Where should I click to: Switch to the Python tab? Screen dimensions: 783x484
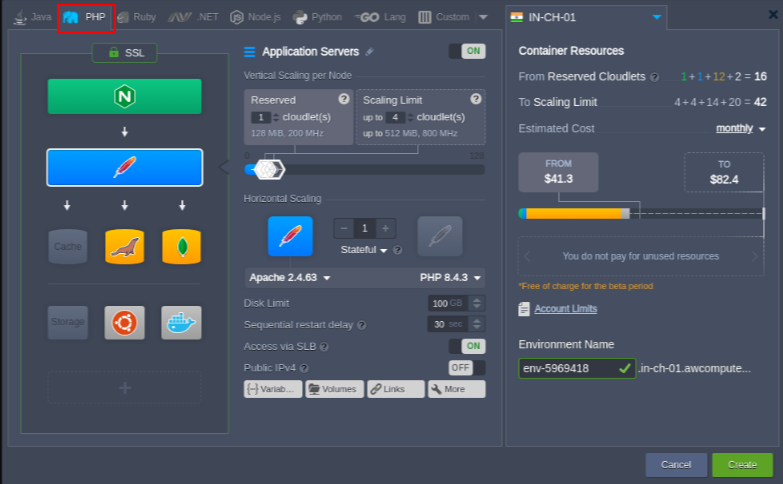(317, 17)
